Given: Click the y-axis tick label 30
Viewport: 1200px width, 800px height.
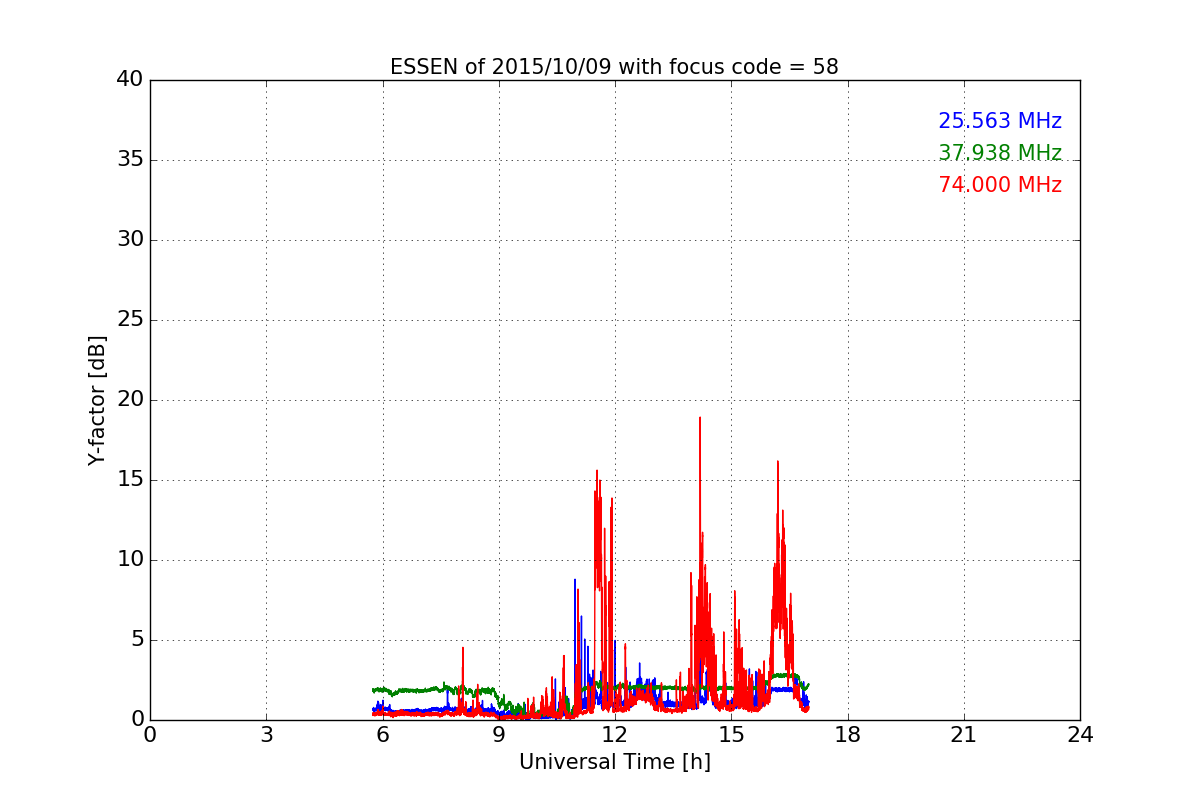Looking at the screenshot, I should tap(129, 240).
